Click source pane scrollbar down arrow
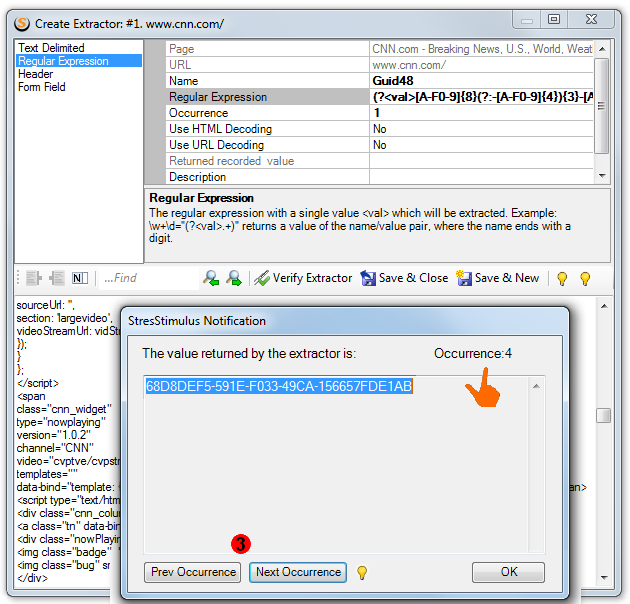 [603, 577]
